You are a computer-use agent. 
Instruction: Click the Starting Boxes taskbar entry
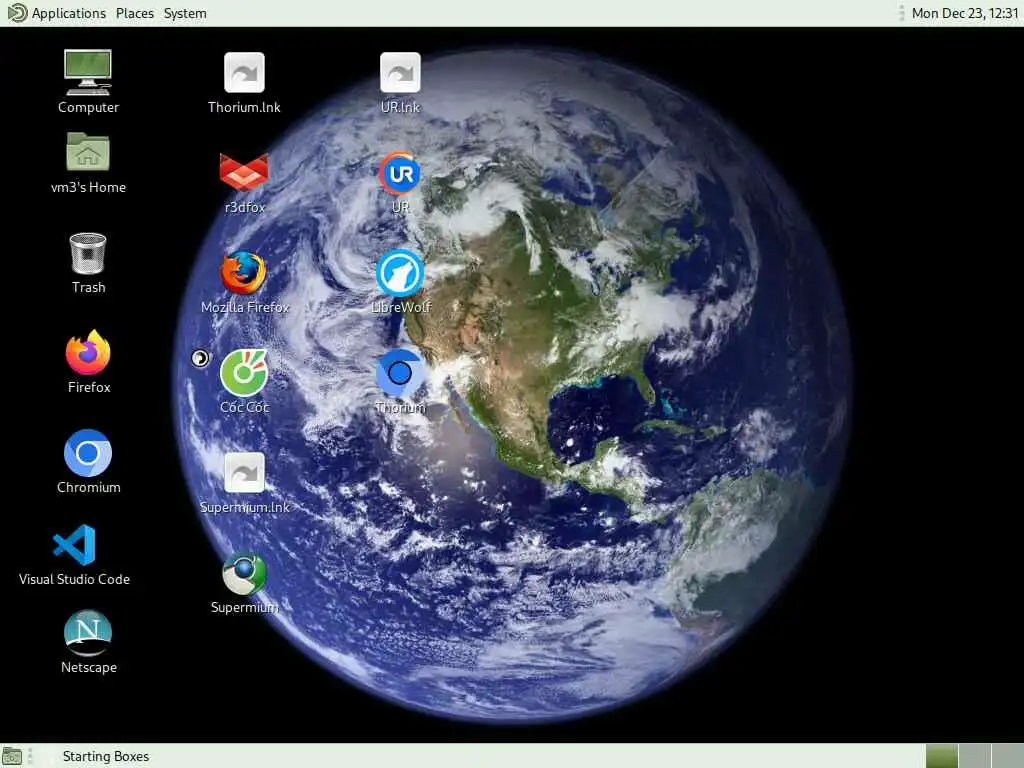106,756
